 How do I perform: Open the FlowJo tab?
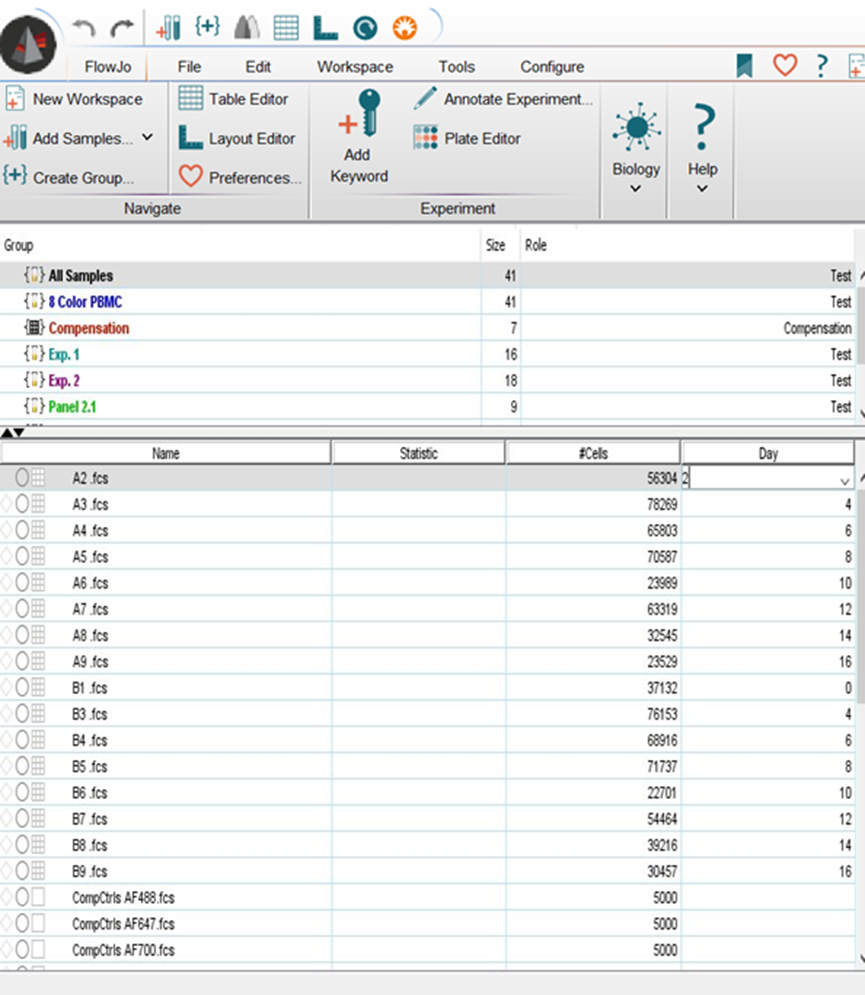[x=108, y=67]
